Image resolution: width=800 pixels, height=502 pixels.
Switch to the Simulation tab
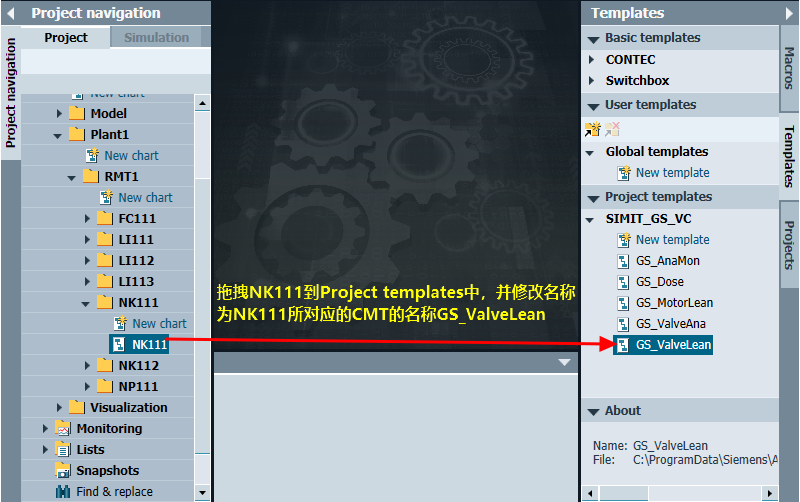pos(156,37)
